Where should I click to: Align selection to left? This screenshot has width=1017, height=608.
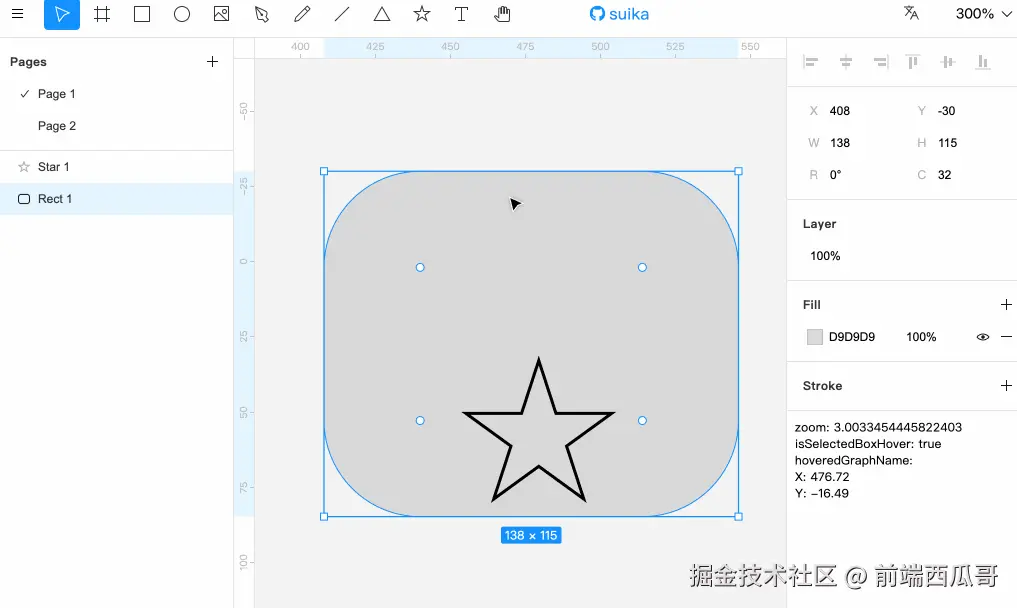tap(811, 62)
